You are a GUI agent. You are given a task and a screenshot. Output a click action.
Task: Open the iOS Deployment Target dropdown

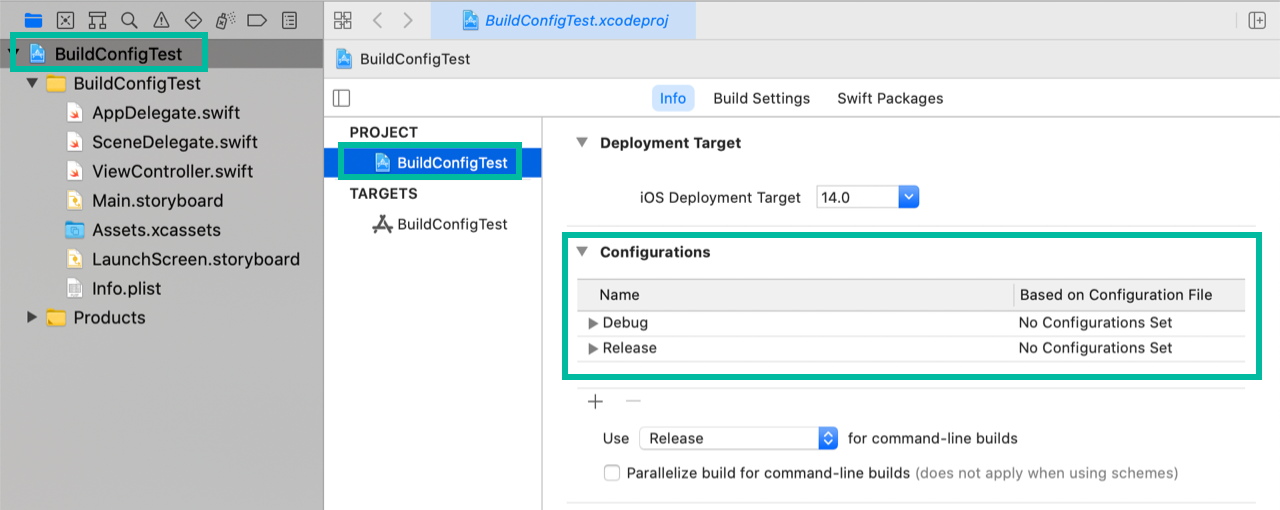[x=908, y=197]
